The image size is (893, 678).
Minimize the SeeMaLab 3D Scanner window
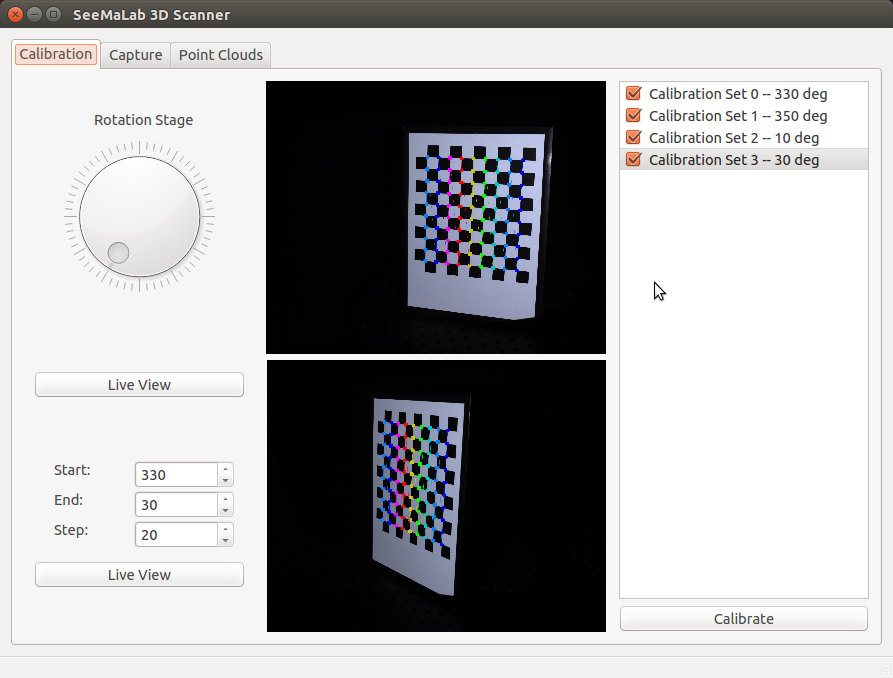pyautogui.click(x=34, y=14)
